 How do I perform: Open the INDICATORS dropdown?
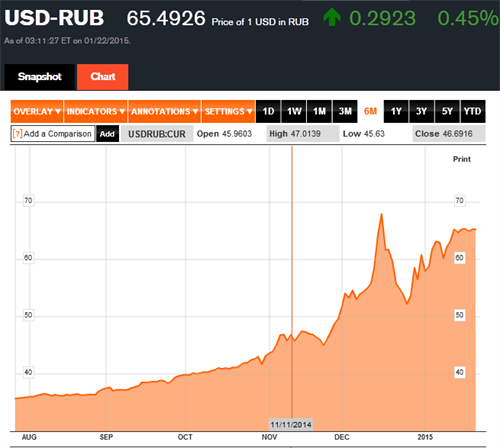tap(96, 111)
